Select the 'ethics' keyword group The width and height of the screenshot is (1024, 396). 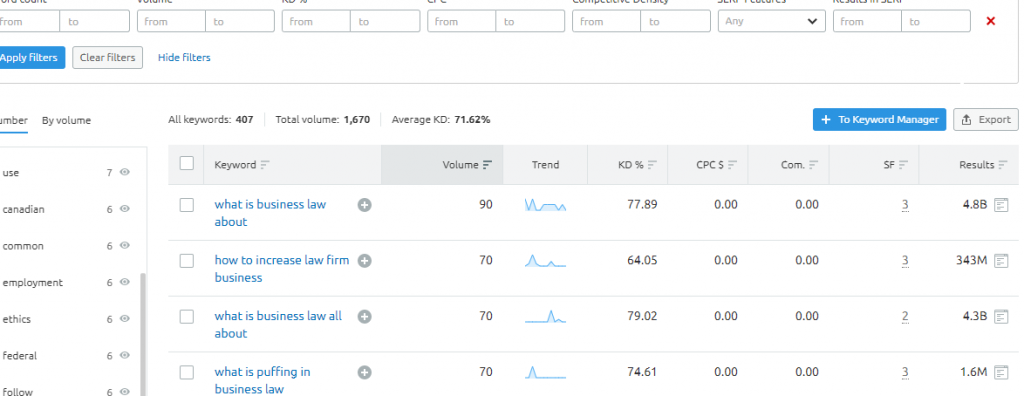(x=16, y=319)
